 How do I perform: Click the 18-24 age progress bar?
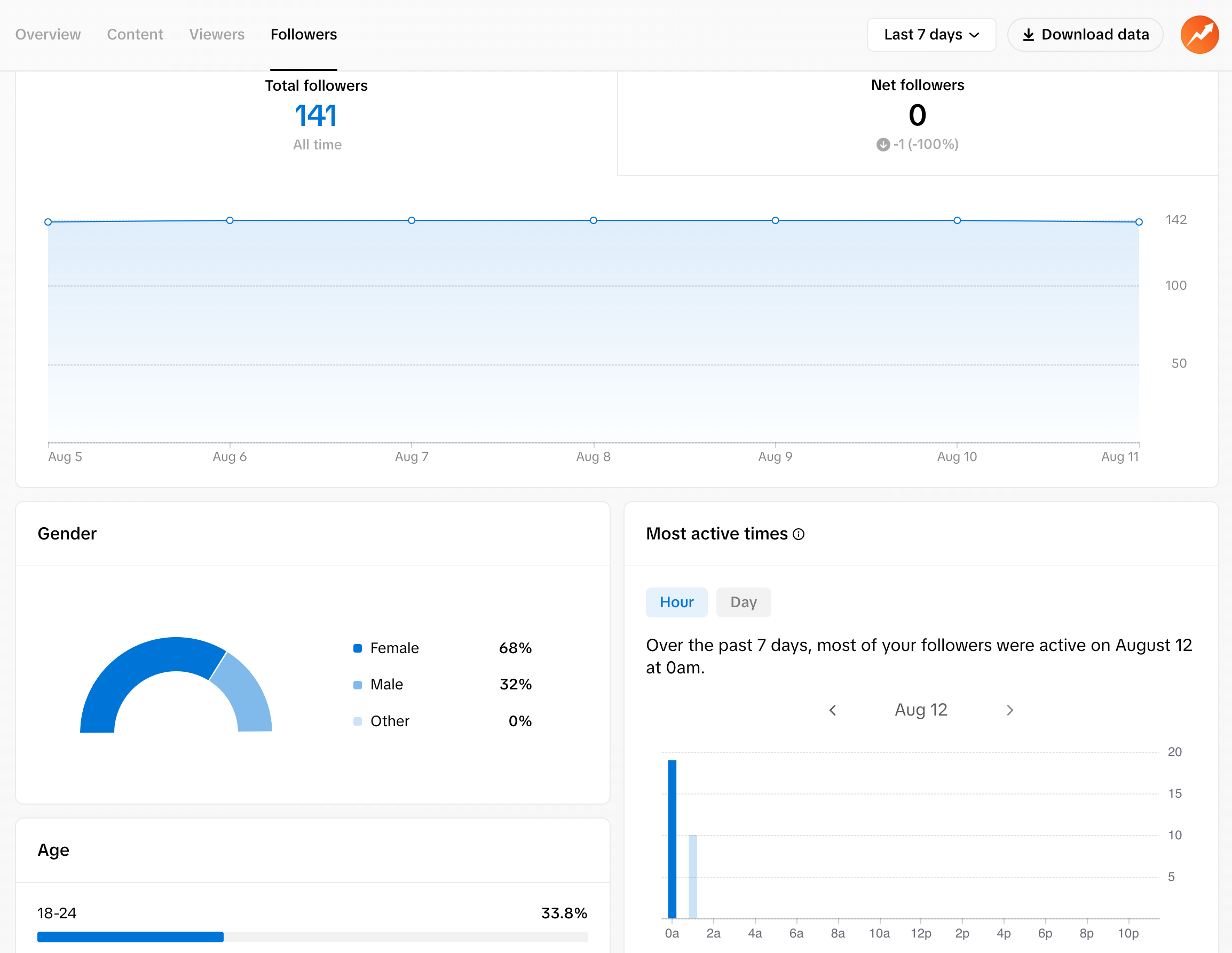point(312,936)
